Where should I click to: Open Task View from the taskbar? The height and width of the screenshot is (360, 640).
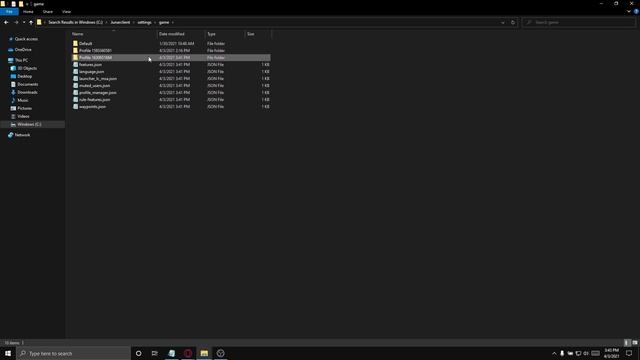[155, 353]
